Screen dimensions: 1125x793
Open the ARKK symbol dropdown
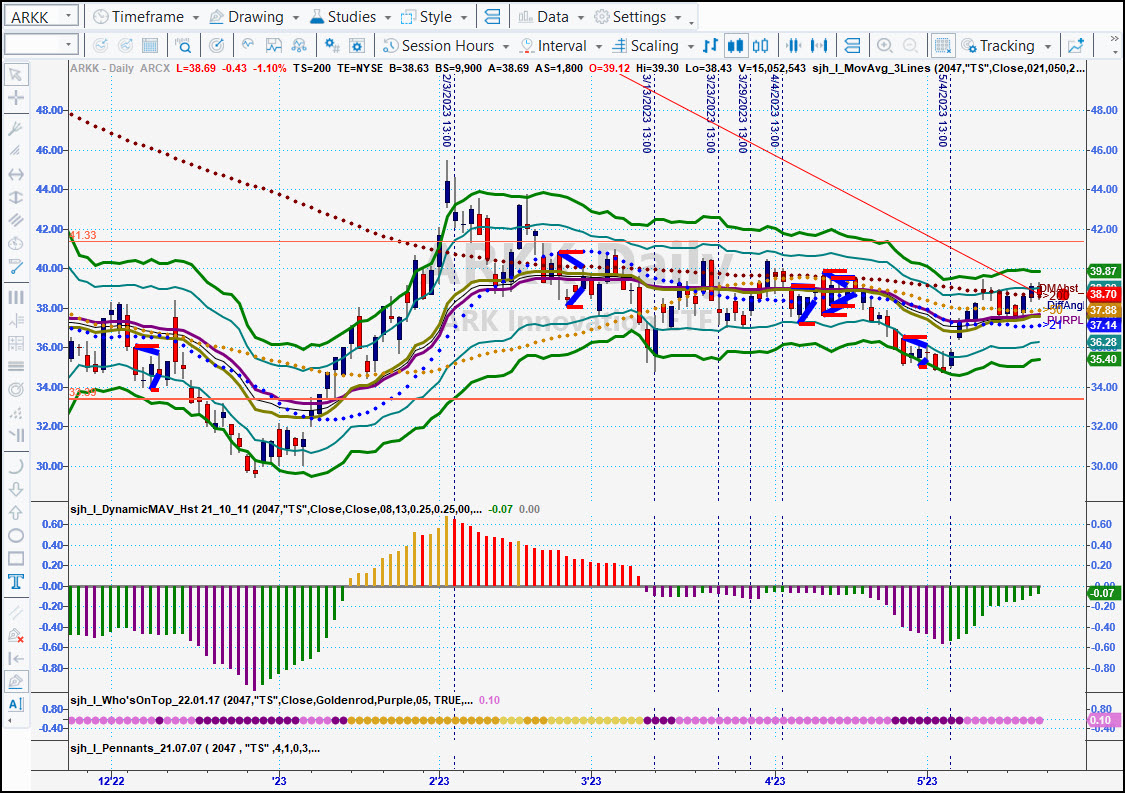coord(69,17)
